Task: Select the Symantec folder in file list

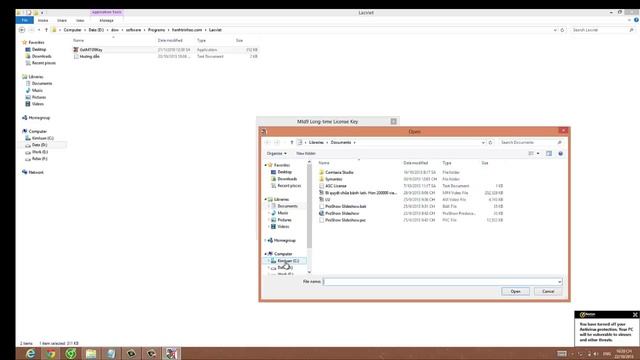Action: (333, 179)
